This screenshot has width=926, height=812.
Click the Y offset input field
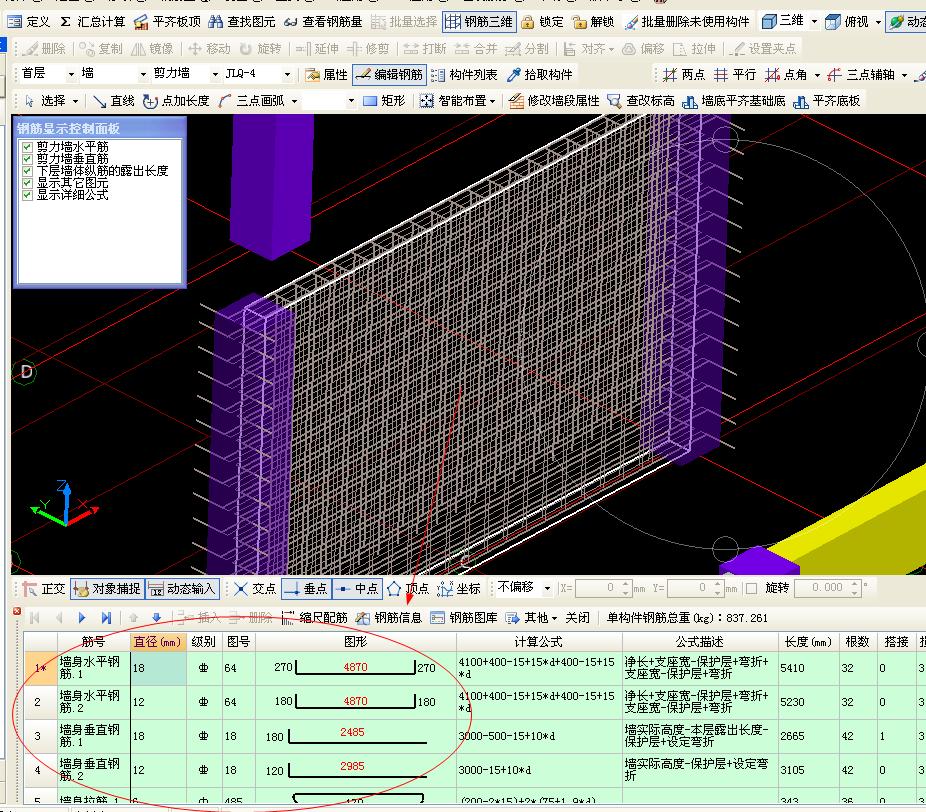(x=696, y=588)
